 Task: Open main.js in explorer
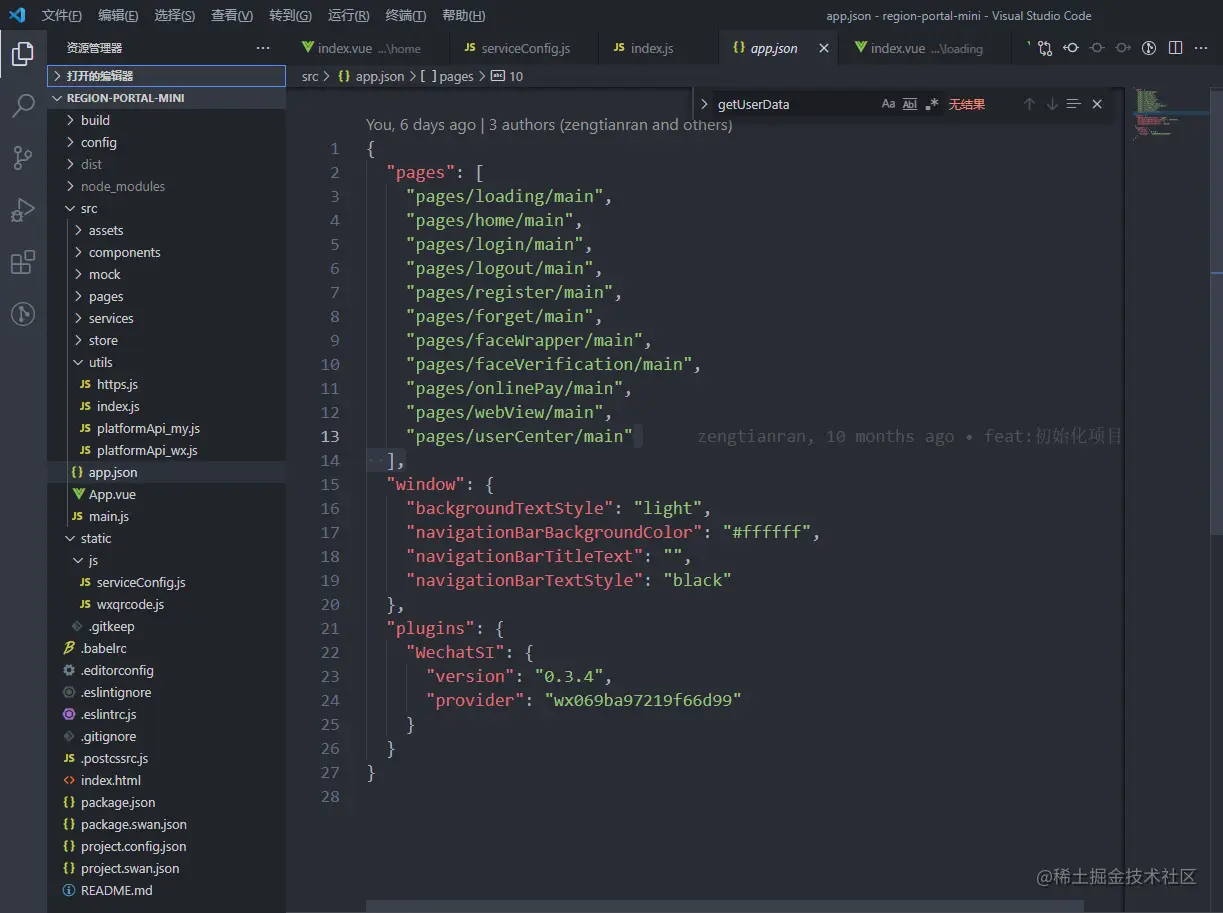point(166,516)
